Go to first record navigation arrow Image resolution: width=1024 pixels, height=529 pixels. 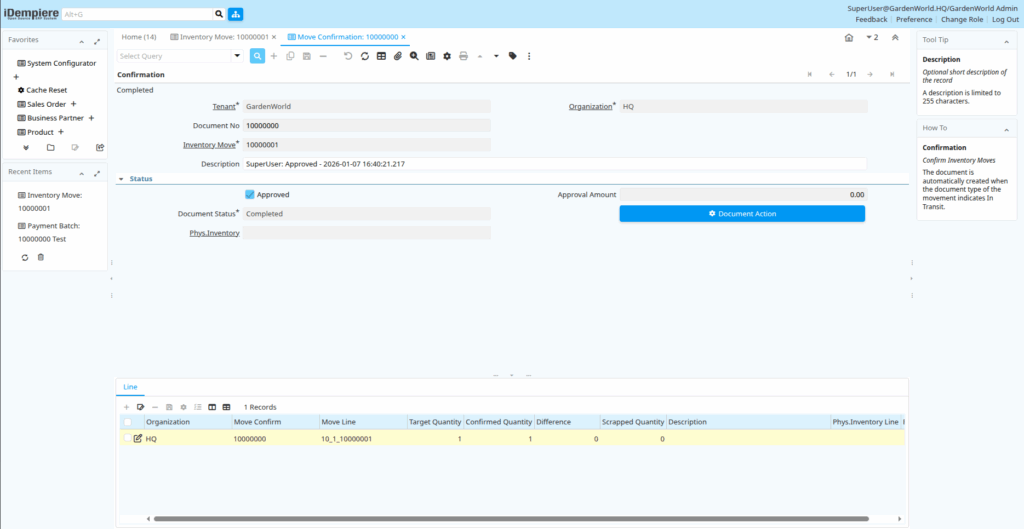(810, 74)
